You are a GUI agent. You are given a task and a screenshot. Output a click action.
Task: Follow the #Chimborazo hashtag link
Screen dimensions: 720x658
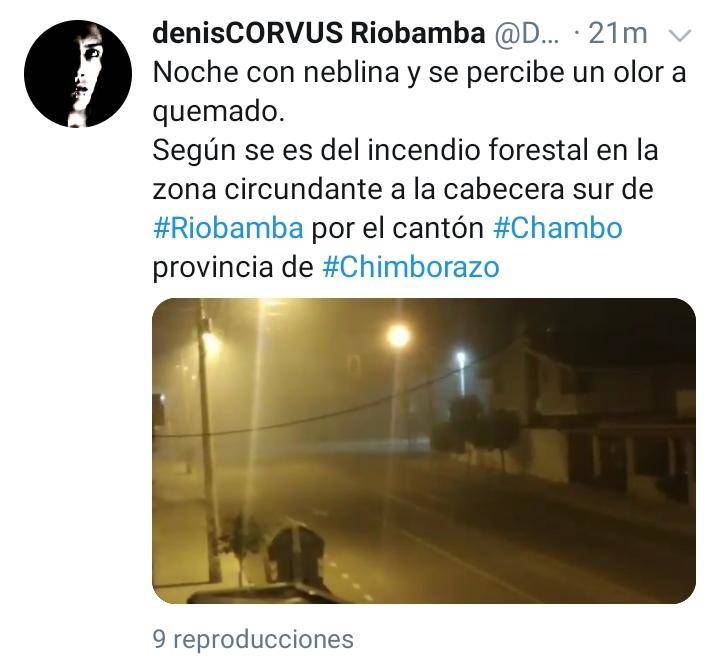[x=411, y=267]
